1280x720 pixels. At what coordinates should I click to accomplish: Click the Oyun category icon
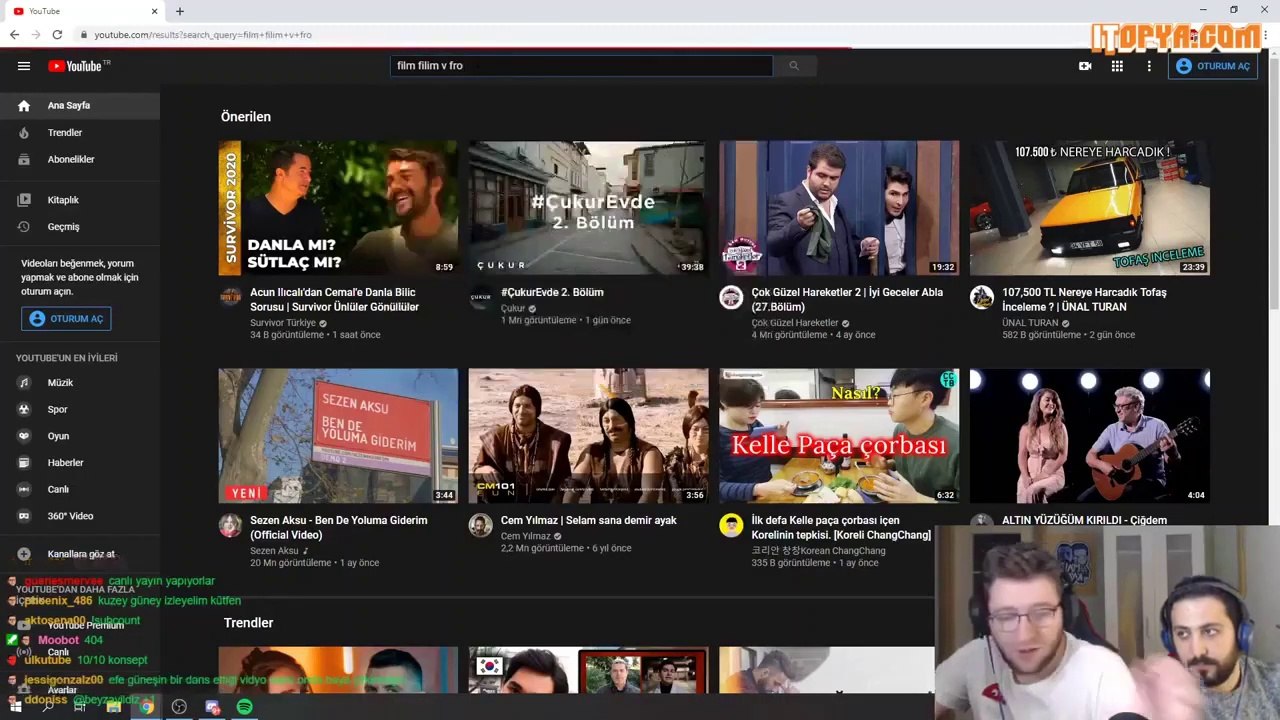point(24,436)
